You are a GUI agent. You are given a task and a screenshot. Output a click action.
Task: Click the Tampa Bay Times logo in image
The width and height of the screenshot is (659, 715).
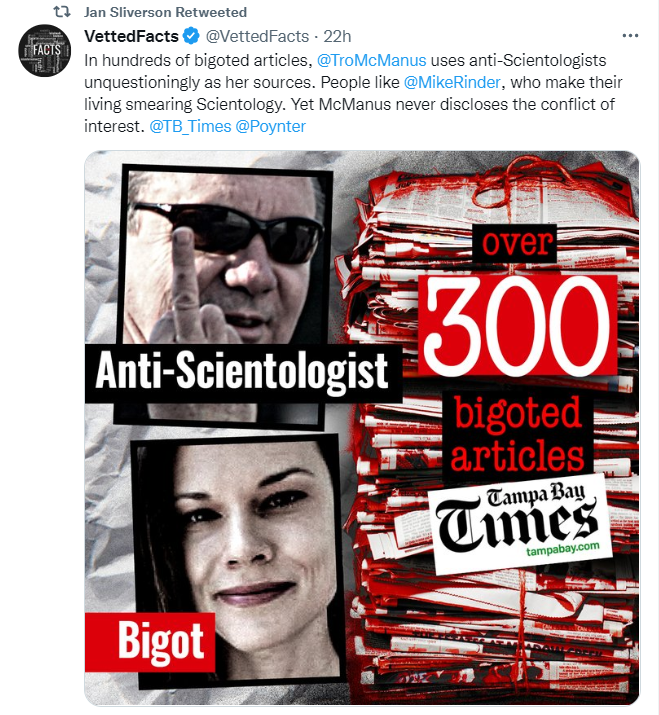pyautogui.click(x=520, y=523)
